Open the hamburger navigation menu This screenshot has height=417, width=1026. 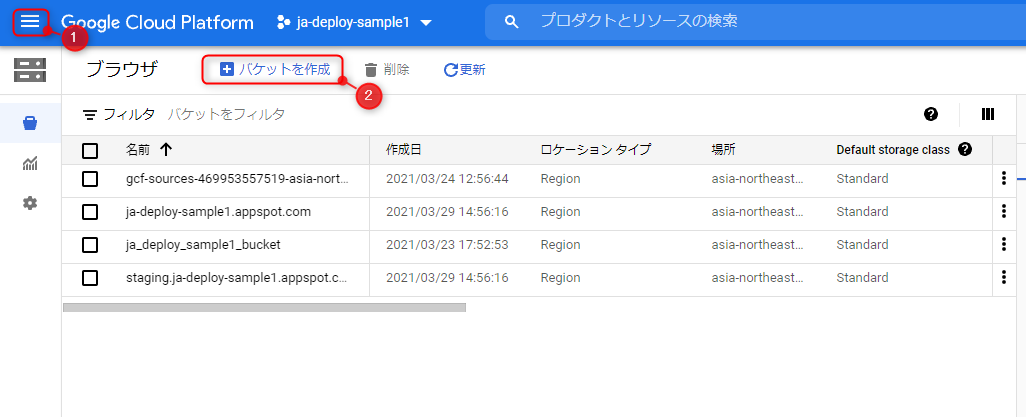click(x=30, y=21)
